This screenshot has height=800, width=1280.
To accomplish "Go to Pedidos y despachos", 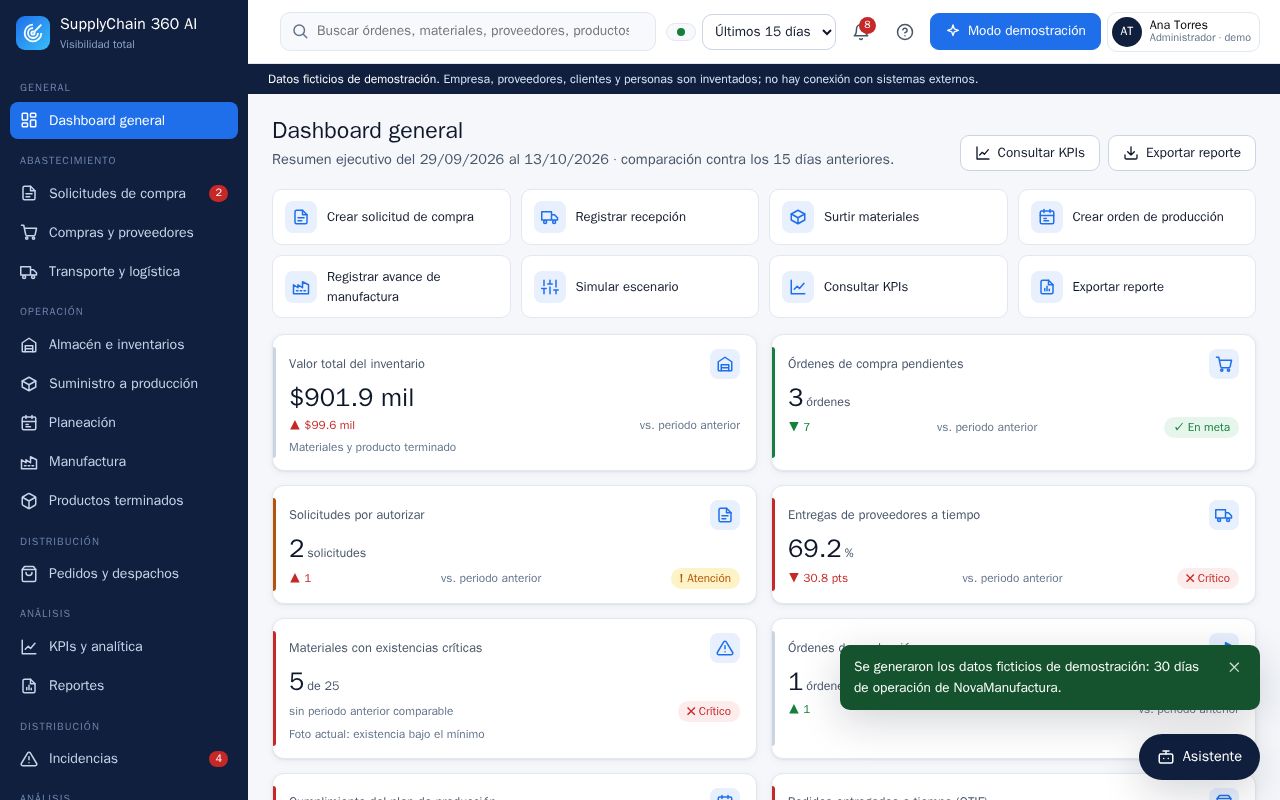I will (124, 573).
